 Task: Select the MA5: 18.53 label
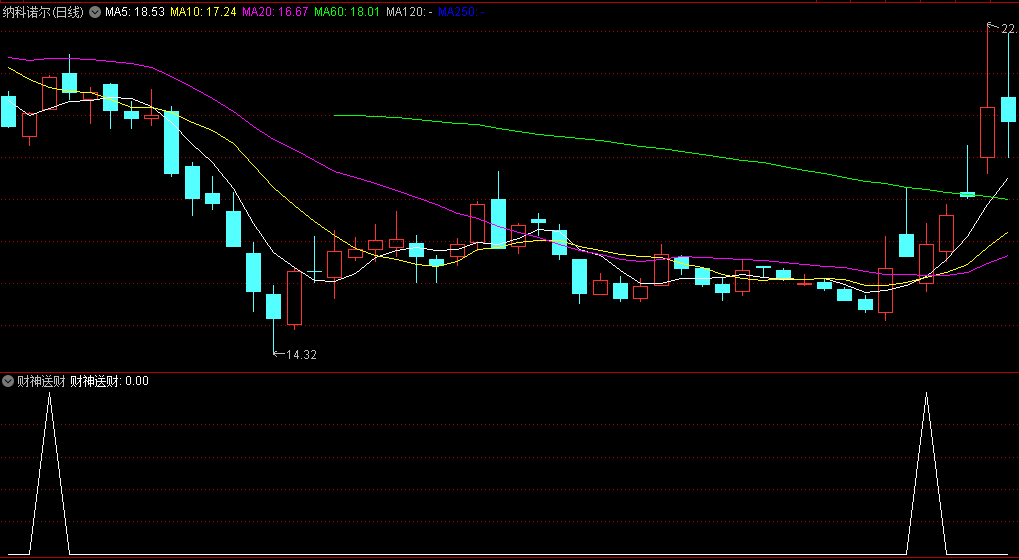tap(135, 12)
